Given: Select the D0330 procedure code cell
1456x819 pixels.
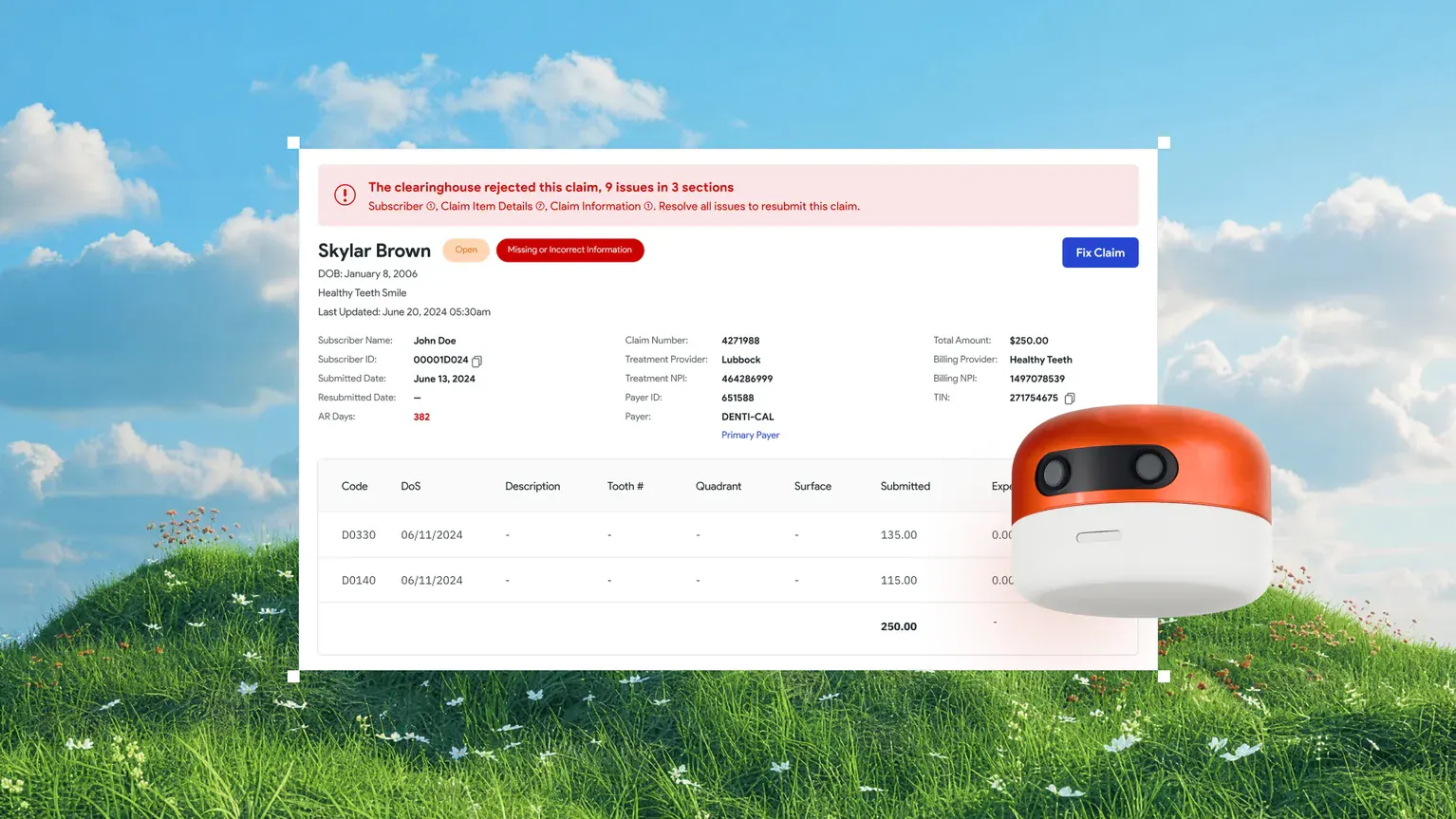Looking at the screenshot, I should tap(359, 535).
